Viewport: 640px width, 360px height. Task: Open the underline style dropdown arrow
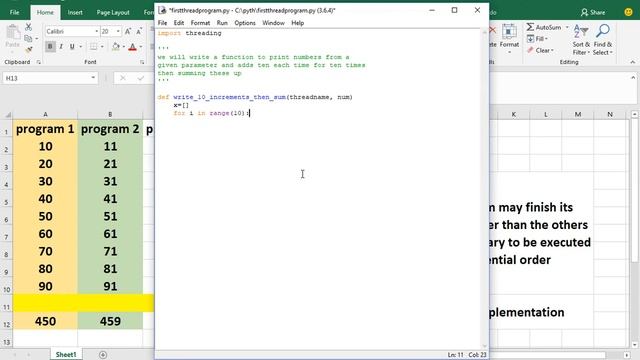click(x=80, y=47)
